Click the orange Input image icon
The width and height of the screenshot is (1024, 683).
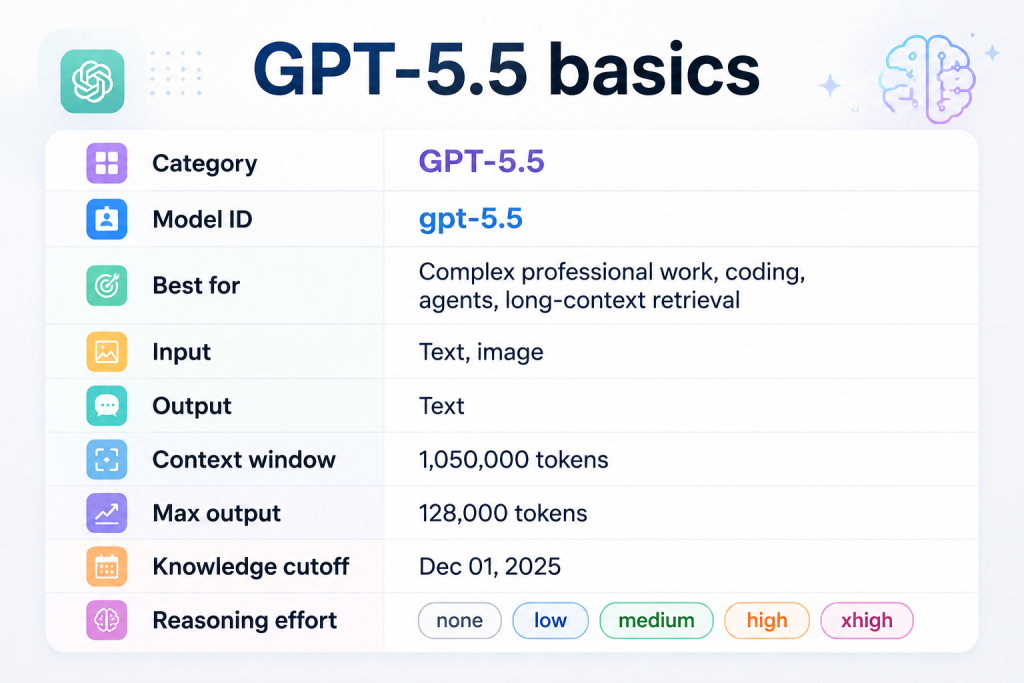coord(106,352)
